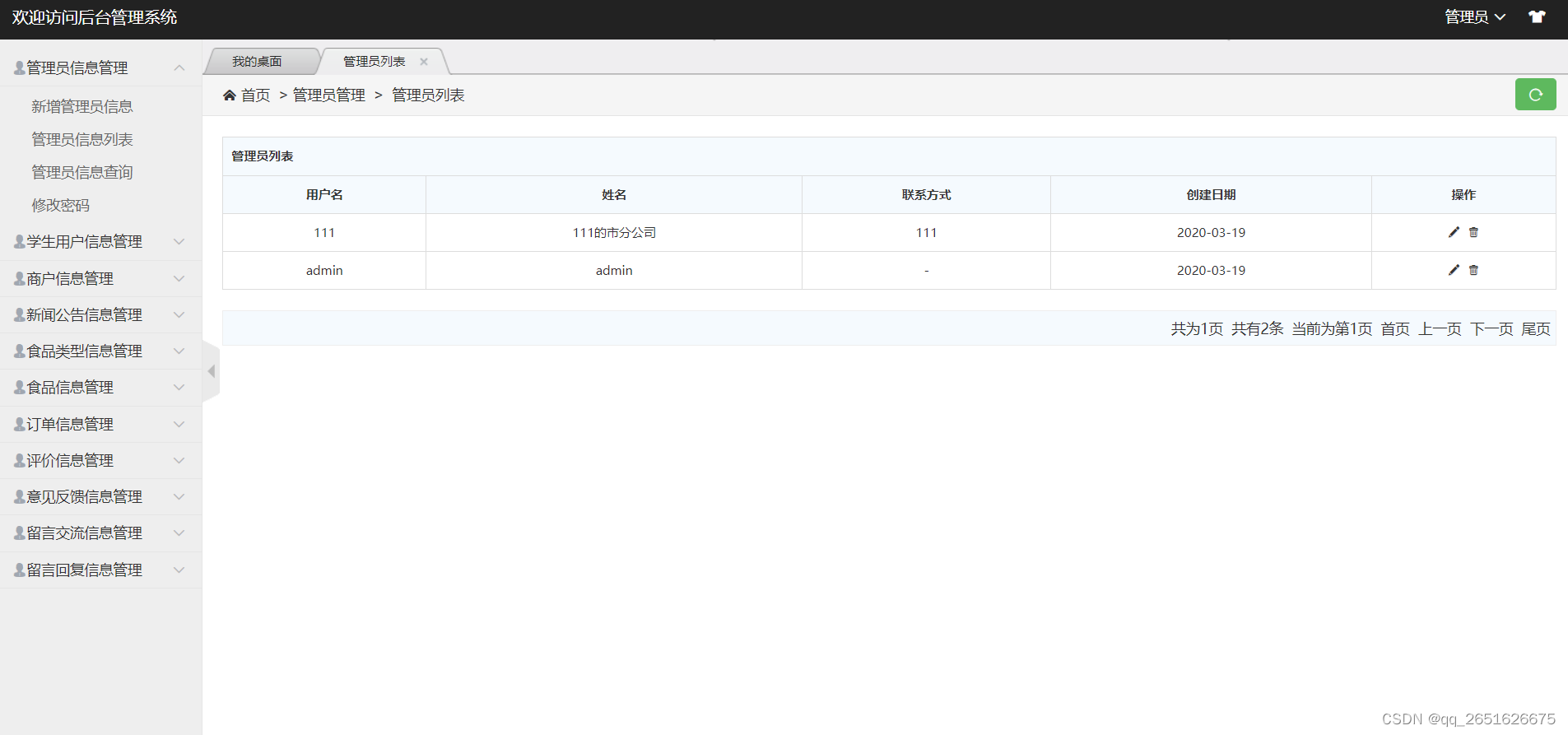Click the home icon in the breadcrumb
This screenshot has width=1568, height=735.
(230, 95)
